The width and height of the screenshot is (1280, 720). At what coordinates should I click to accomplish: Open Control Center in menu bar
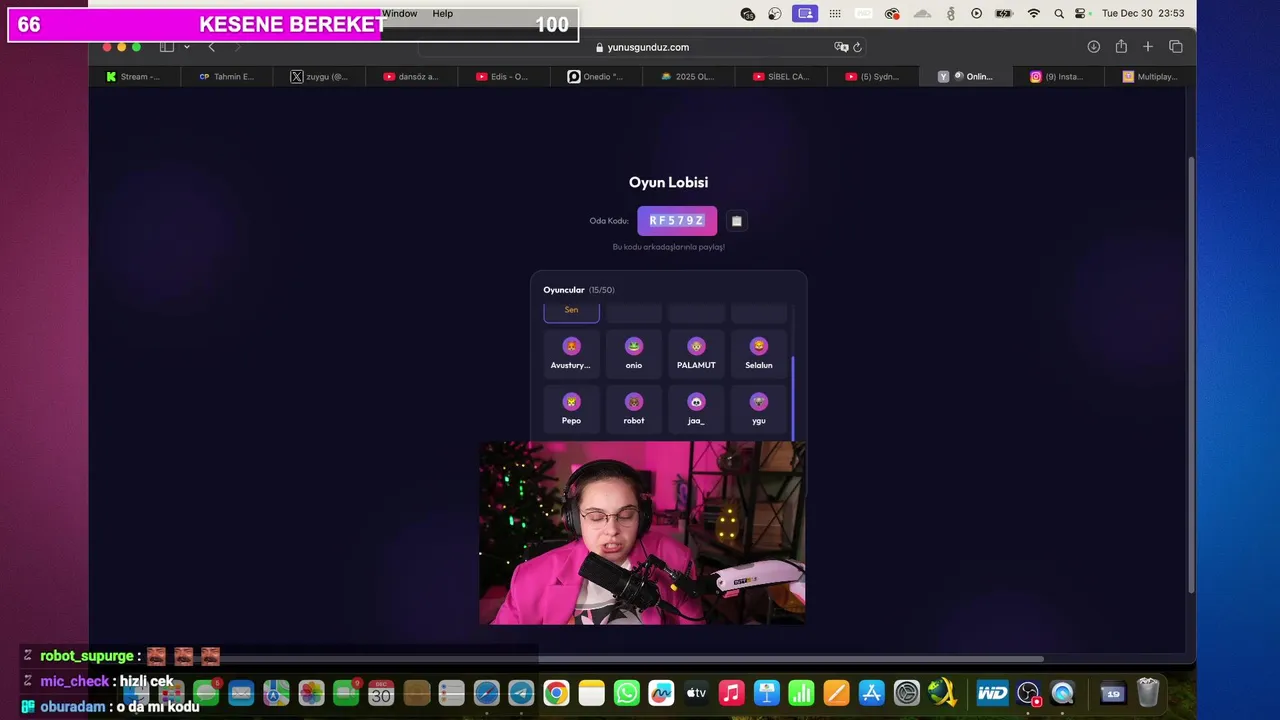coord(1080,14)
